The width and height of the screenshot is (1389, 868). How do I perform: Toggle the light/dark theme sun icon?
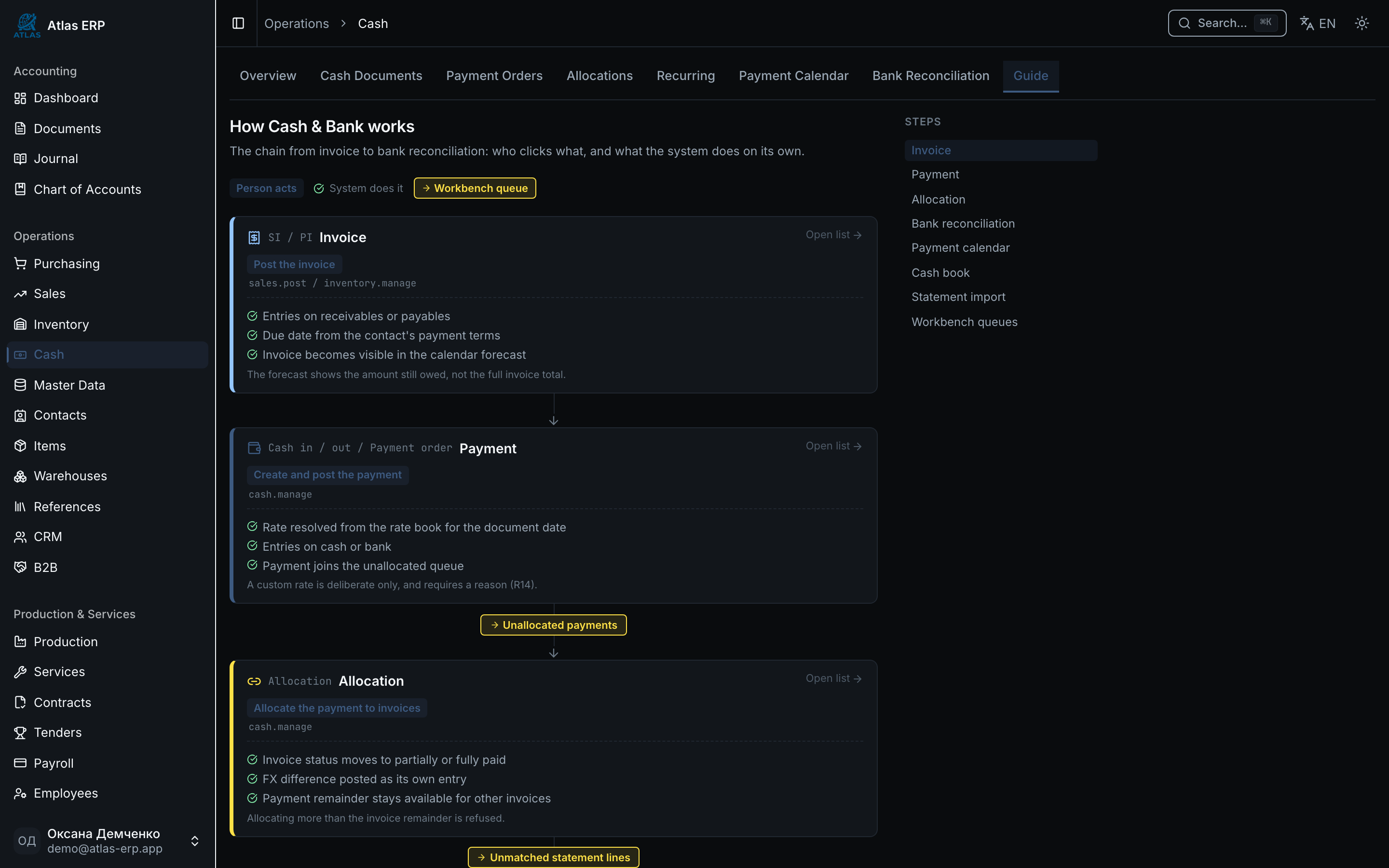[x=1362, y=23]
